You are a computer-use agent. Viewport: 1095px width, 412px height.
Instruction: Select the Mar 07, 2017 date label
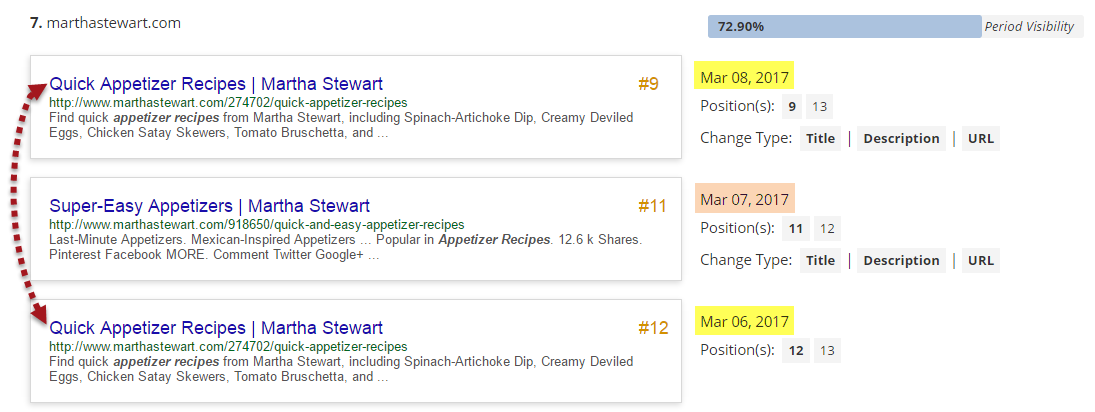[744, 199]
